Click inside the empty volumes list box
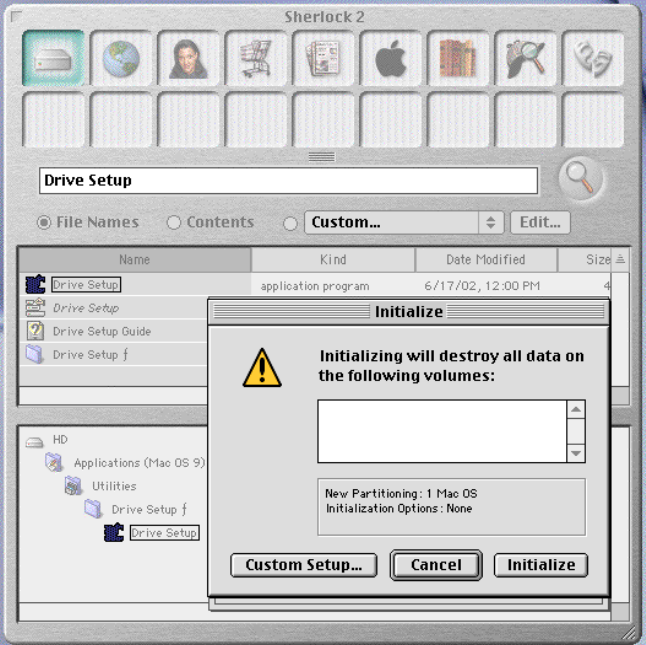 (x=442, y=431)
